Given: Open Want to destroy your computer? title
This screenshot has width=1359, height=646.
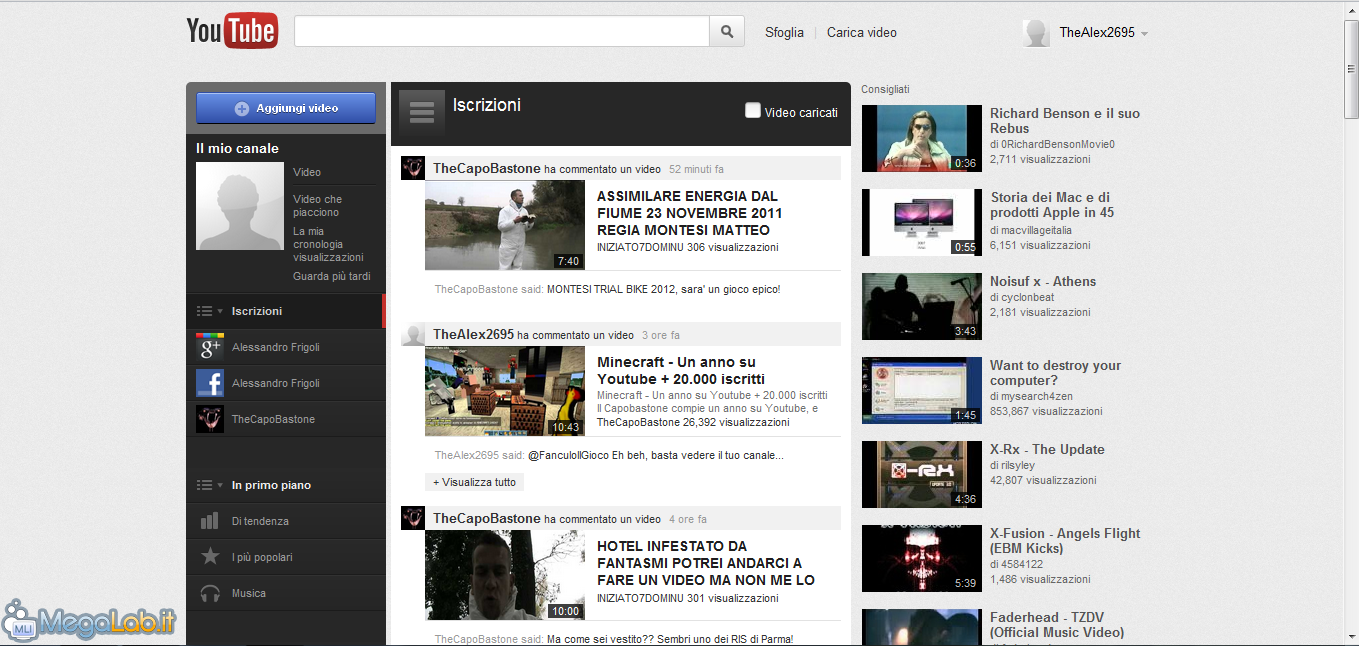Looking at the screenshot, I should coord(1055,373).
